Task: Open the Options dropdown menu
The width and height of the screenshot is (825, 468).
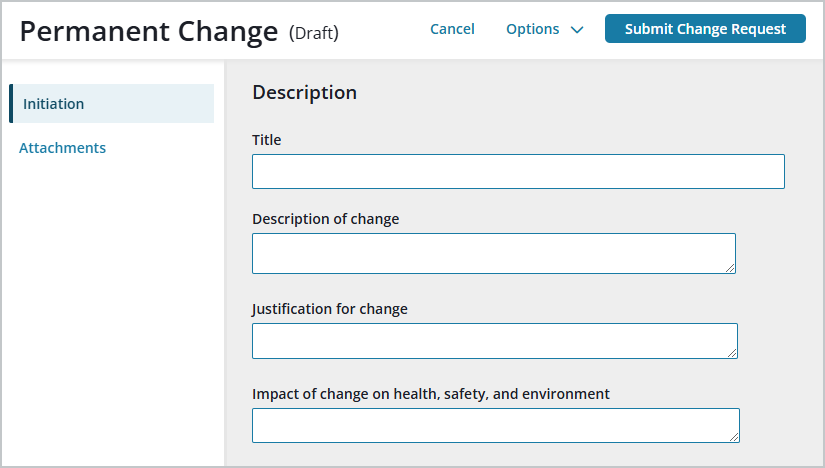Action: [545, 29]
